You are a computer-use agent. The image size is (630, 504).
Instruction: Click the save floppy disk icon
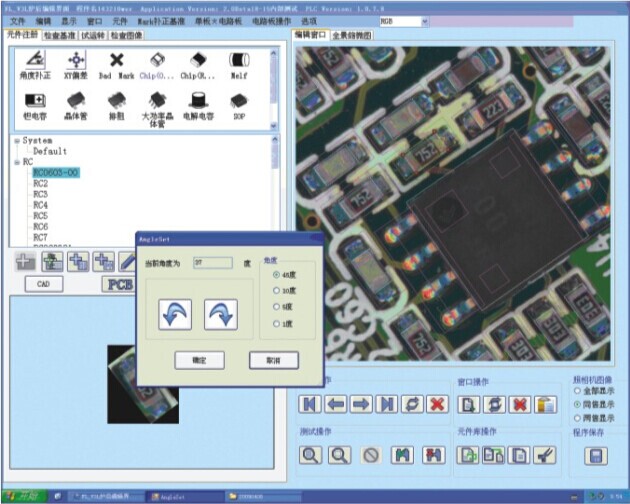(x=597, y=455)
